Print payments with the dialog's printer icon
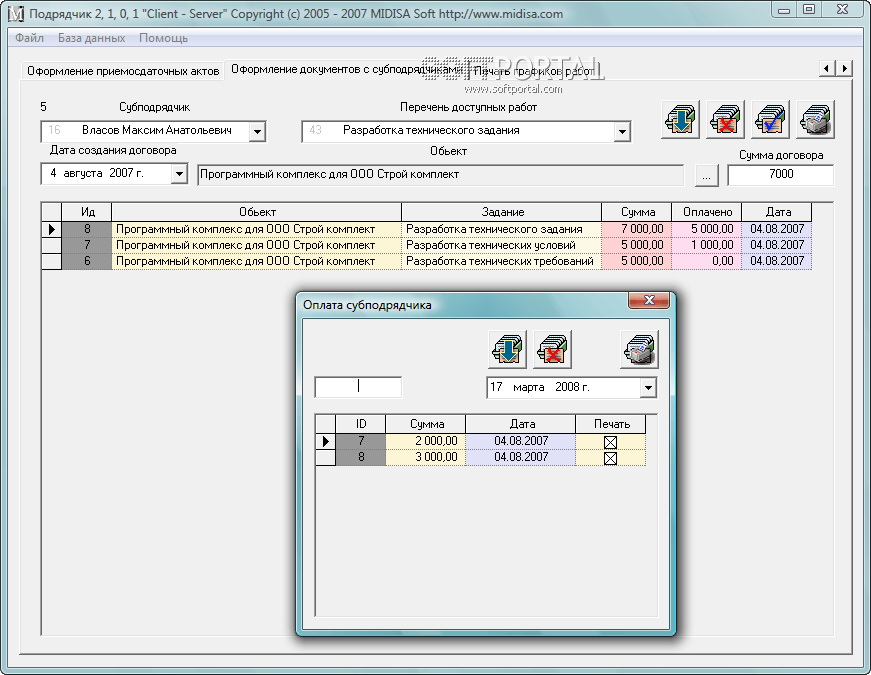The width and height of the screenshot is (871, 675). click(639, 349)
